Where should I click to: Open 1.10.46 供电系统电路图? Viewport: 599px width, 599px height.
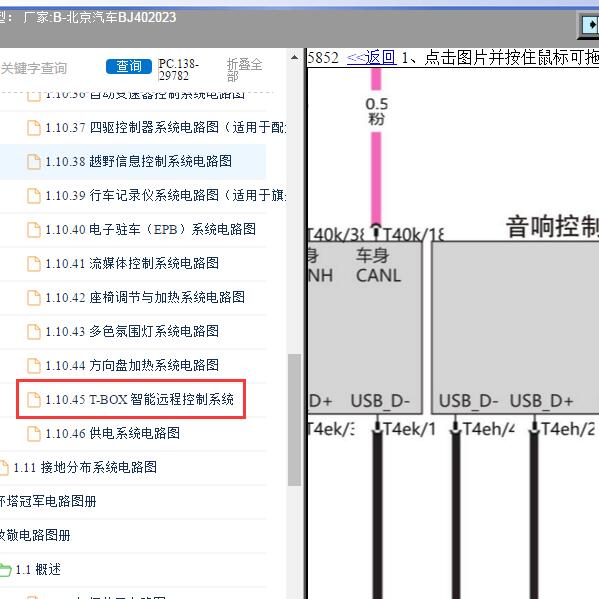(113, 433)
